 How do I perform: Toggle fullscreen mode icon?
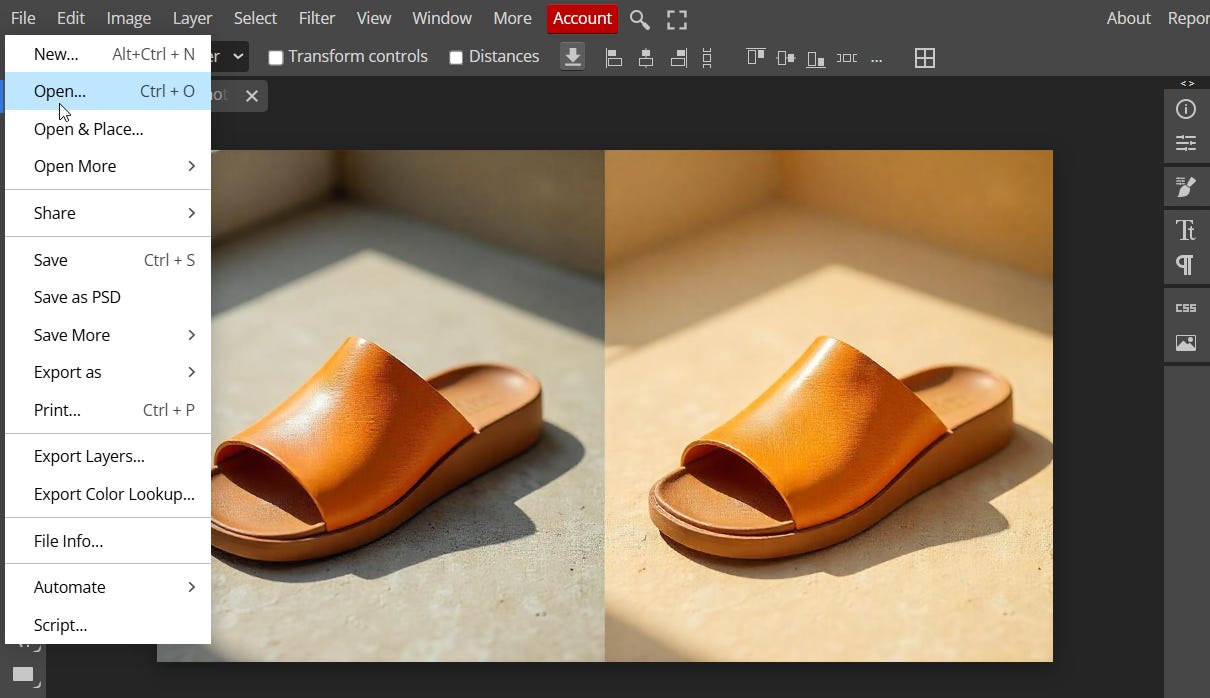point(677,19)
